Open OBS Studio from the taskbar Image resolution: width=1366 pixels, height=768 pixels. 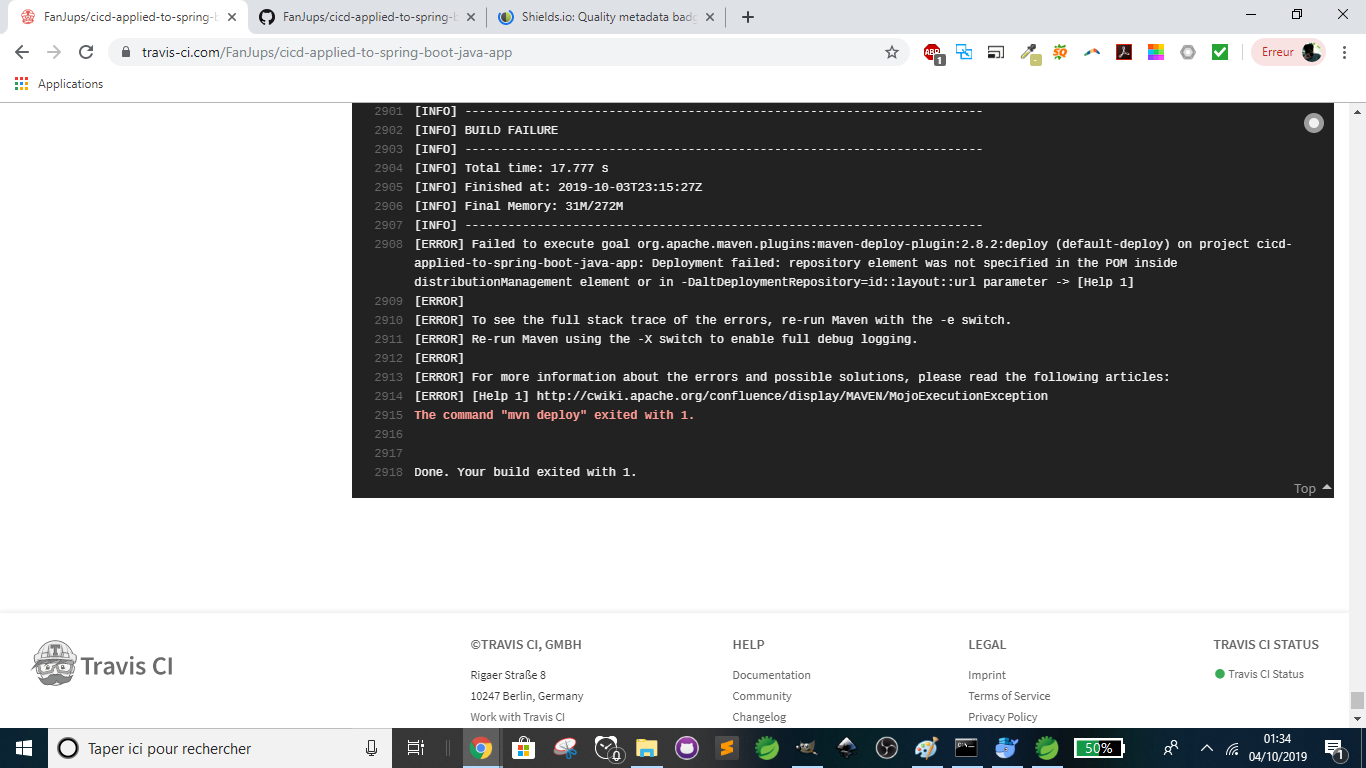pos(886,748)
